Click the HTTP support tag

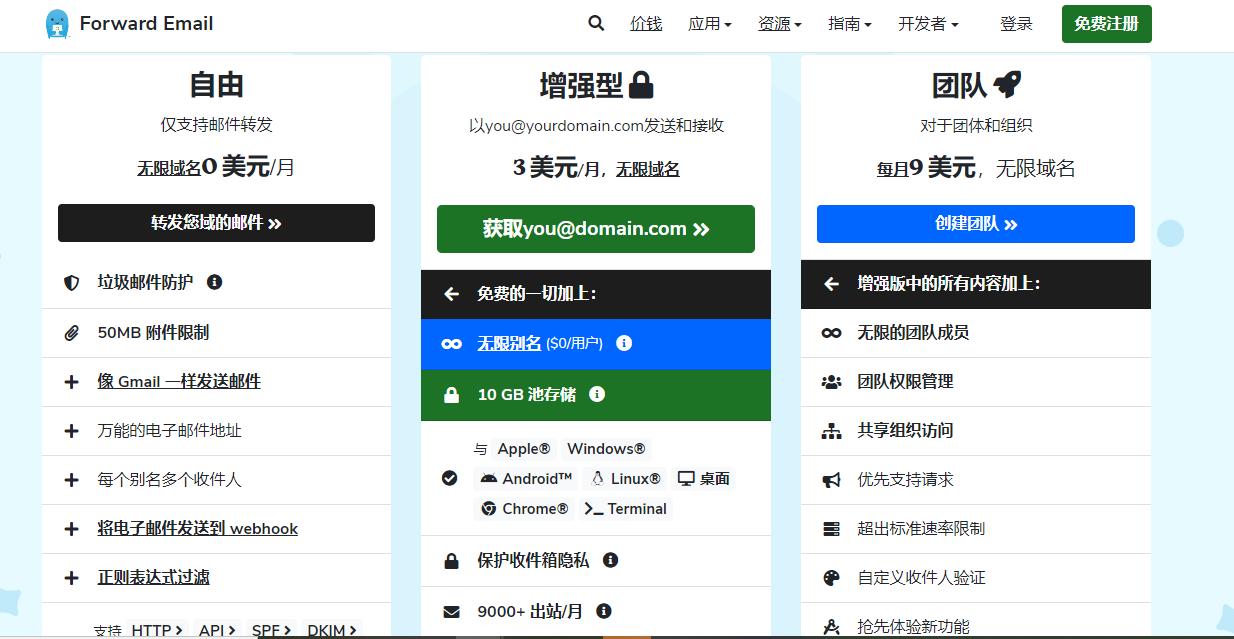pos(157,630)
